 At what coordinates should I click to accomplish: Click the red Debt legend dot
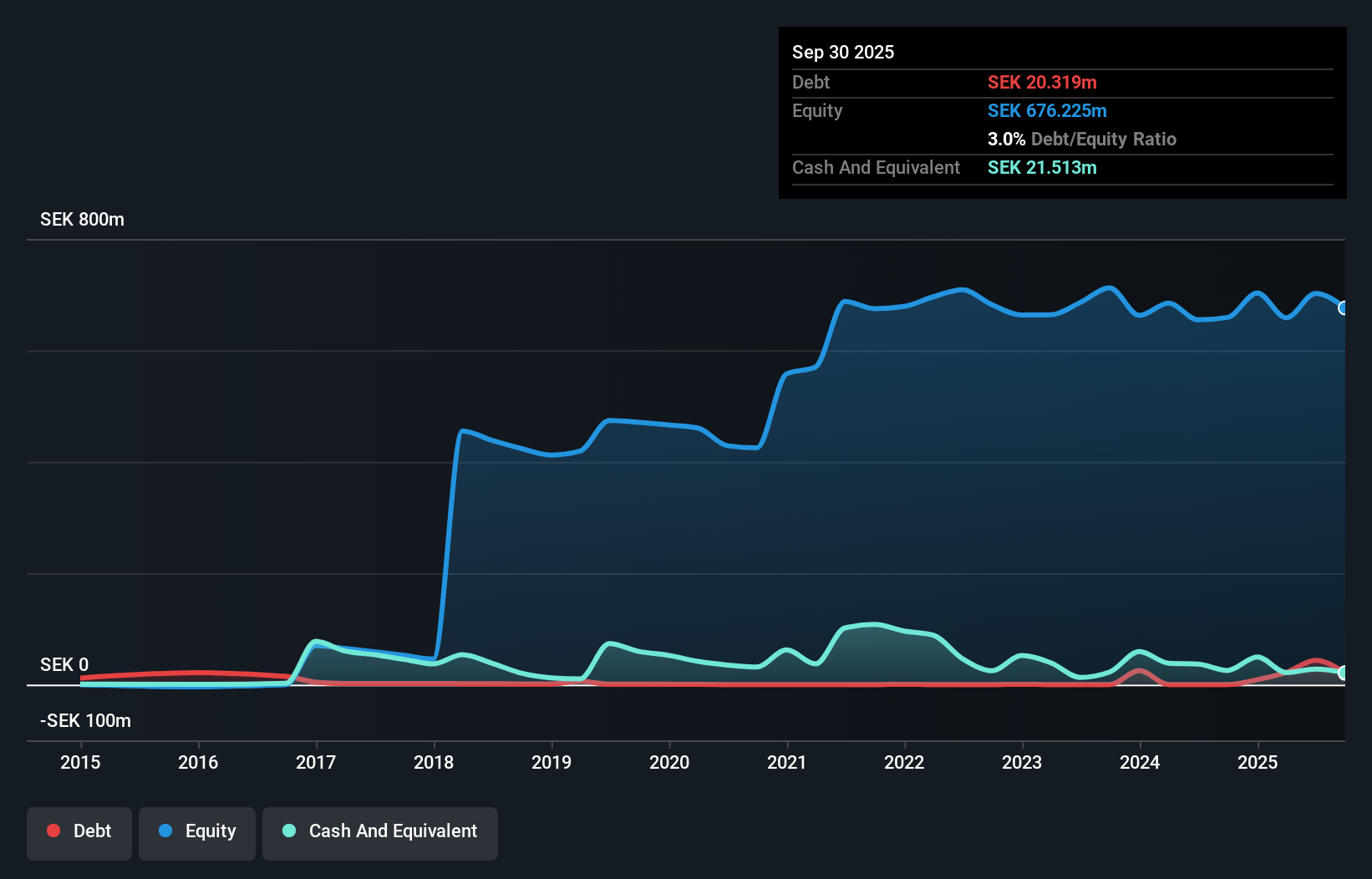tap(53, 831)
